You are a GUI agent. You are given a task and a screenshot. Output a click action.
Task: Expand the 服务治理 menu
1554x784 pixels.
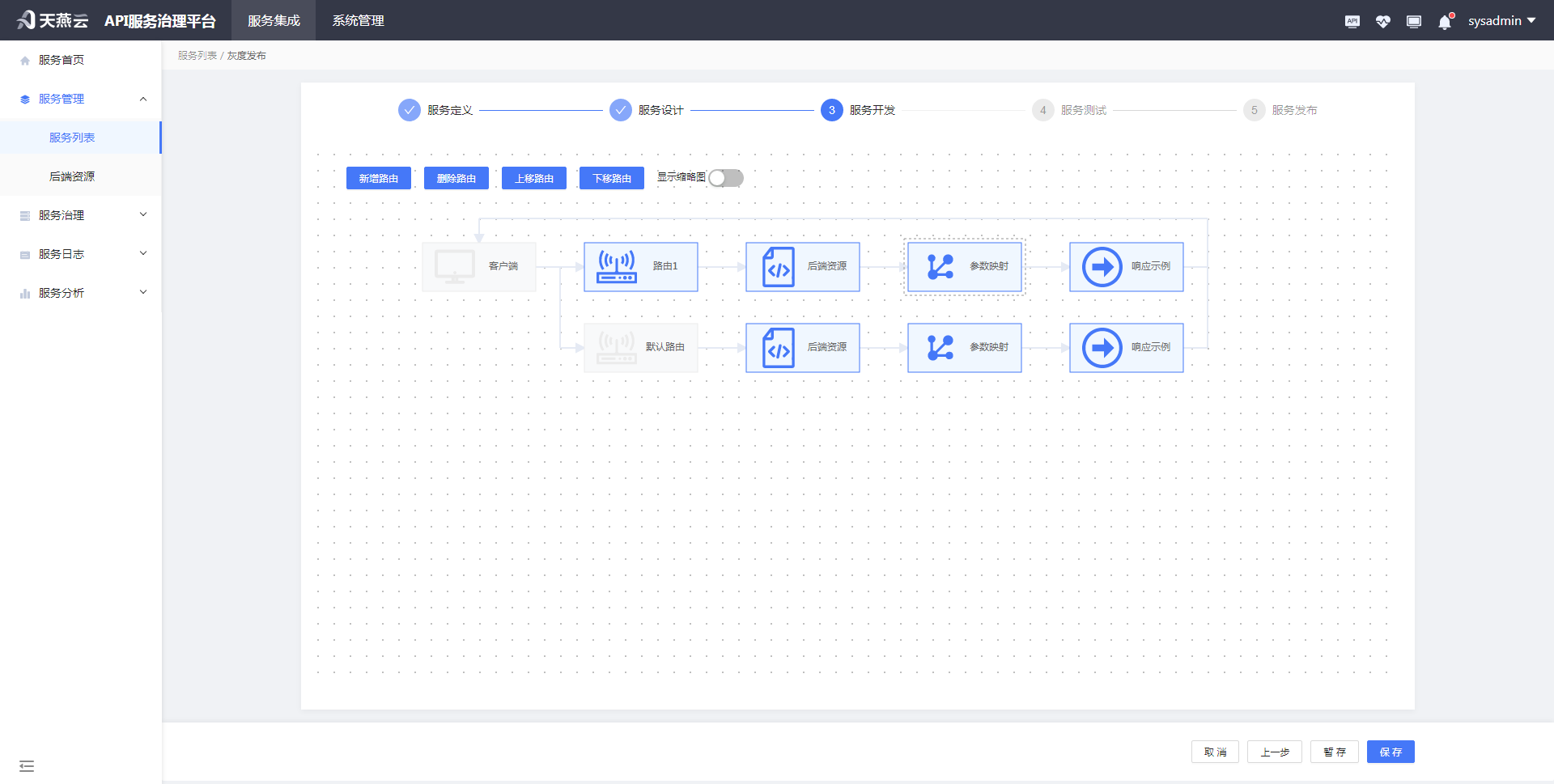coord(81,214)
